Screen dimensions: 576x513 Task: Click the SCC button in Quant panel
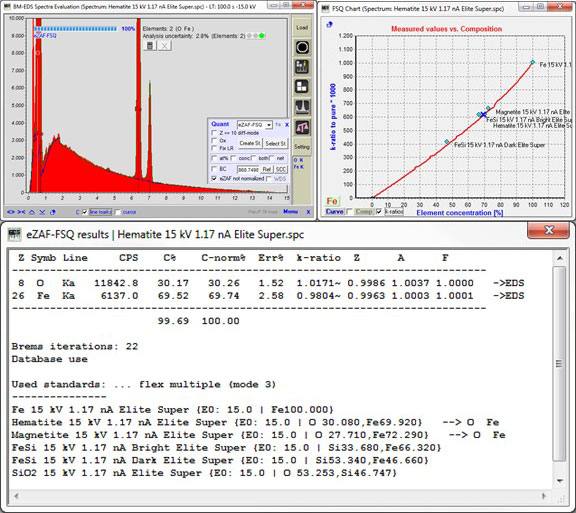pos(281,169)
